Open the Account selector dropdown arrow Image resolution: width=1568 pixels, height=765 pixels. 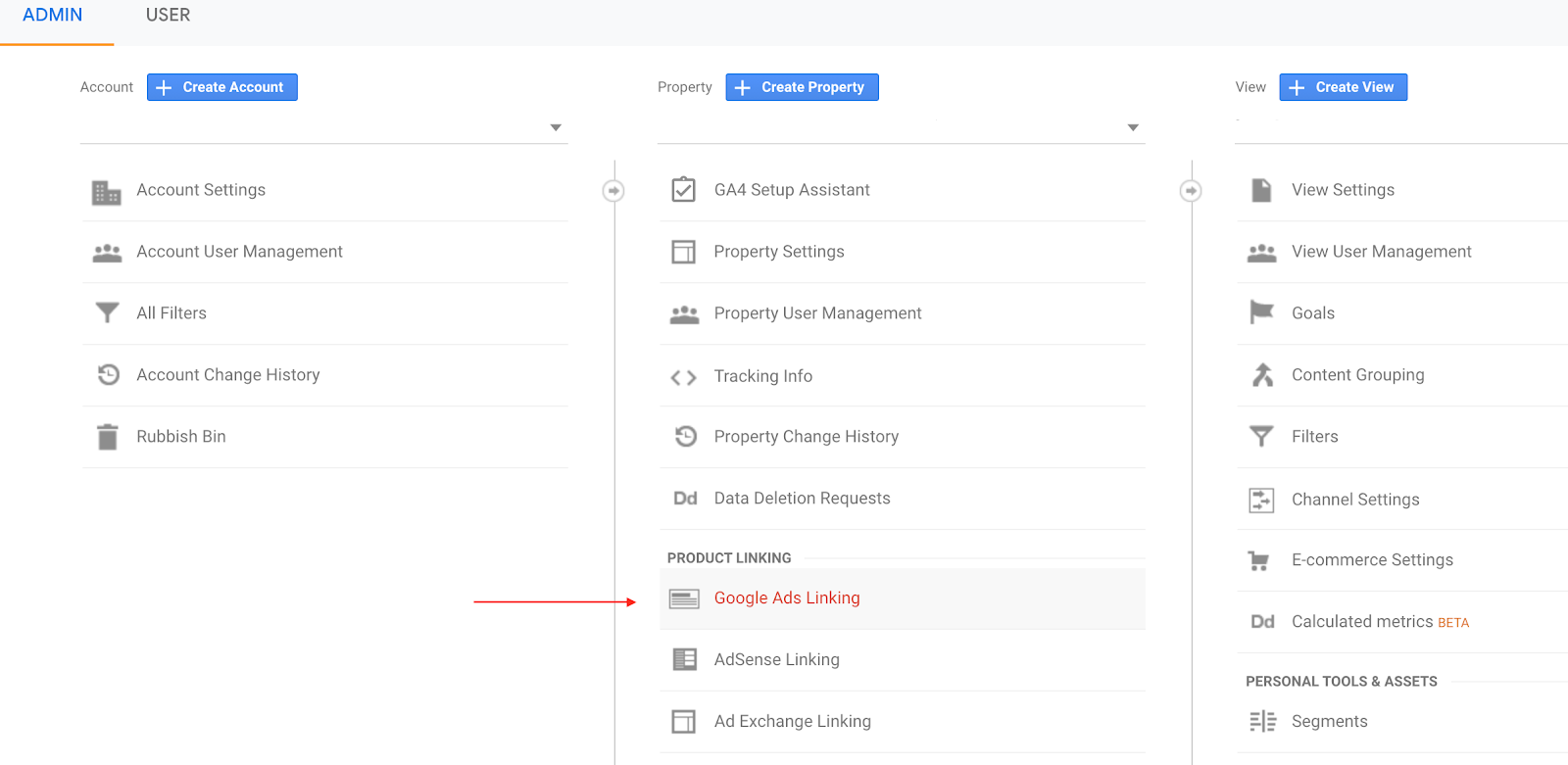click(x=556, y=127)
